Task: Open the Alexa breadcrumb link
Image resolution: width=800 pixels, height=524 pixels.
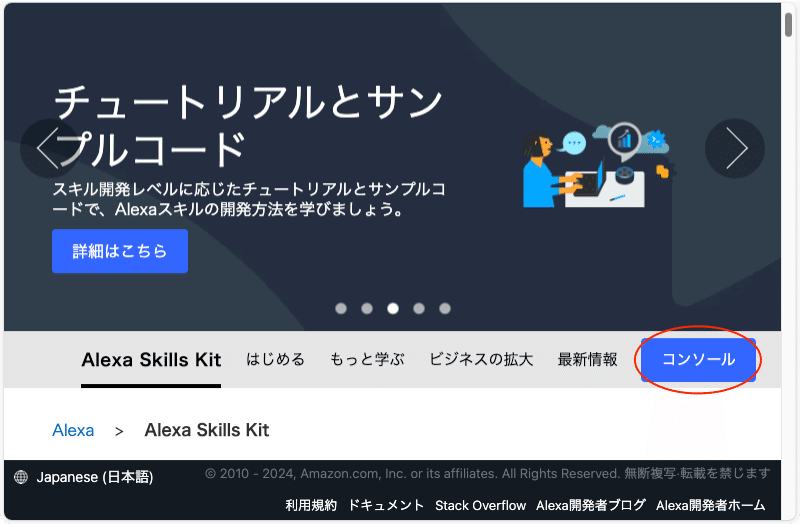Action: pos(73,430)
